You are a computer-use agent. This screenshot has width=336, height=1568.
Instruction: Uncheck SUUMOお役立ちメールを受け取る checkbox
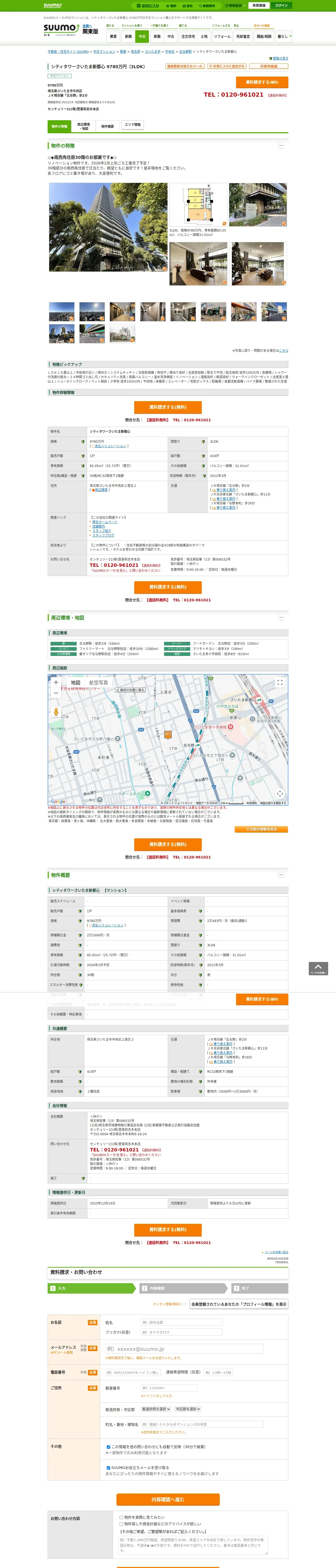(109, 1468)
